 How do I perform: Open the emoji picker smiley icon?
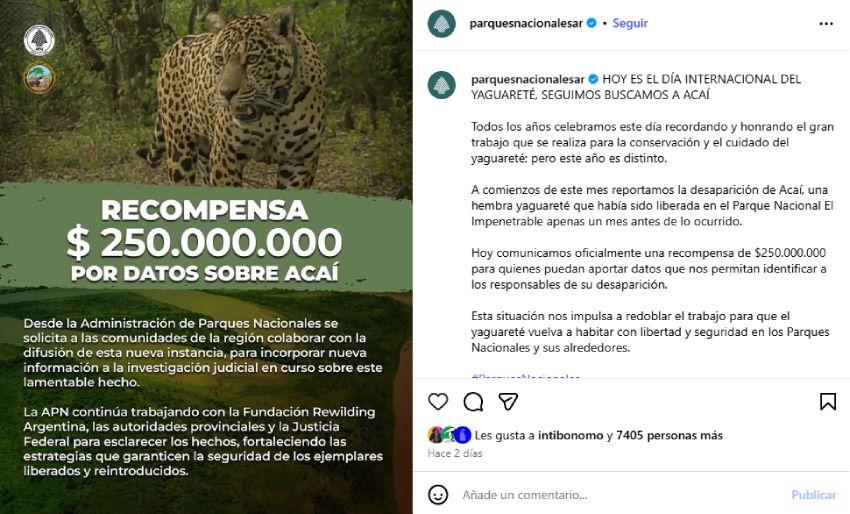(438, 494)
